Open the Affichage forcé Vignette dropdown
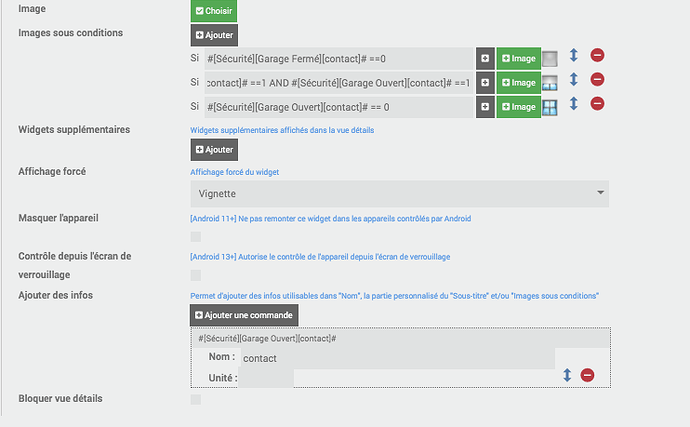The width and height of the screenshot is (690, 427). (x=399, y=193)
